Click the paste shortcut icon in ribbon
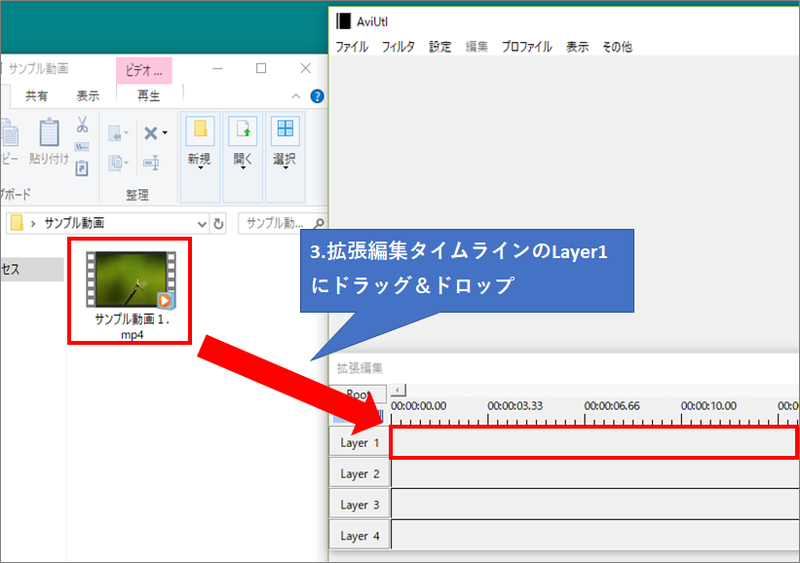 82,168
